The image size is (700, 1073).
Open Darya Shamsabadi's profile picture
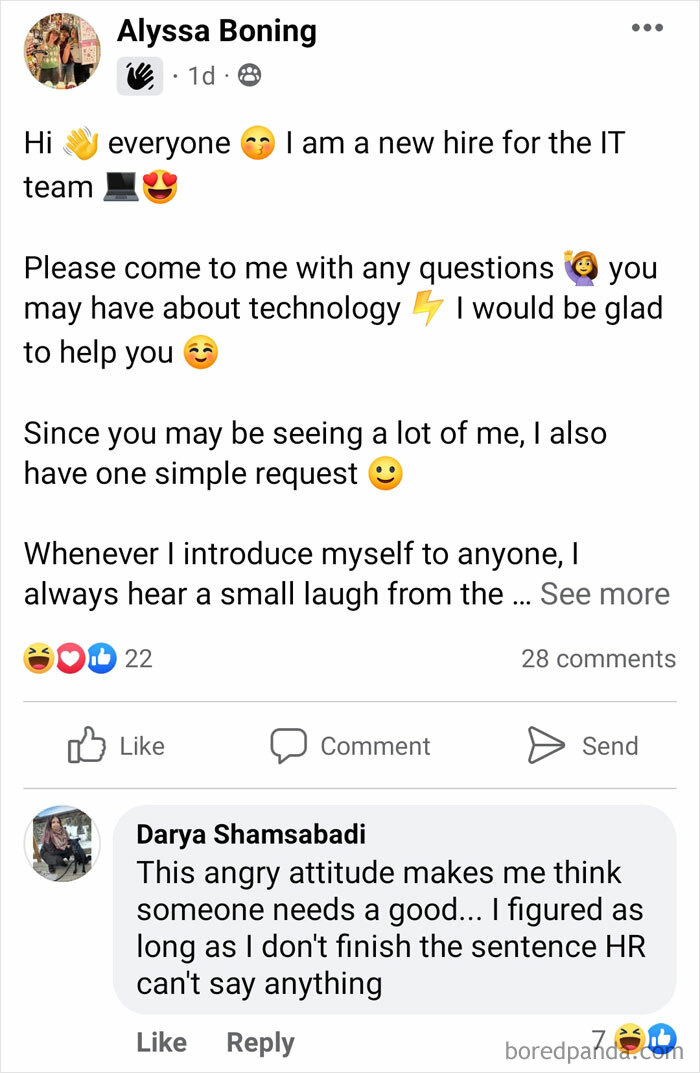62,843
